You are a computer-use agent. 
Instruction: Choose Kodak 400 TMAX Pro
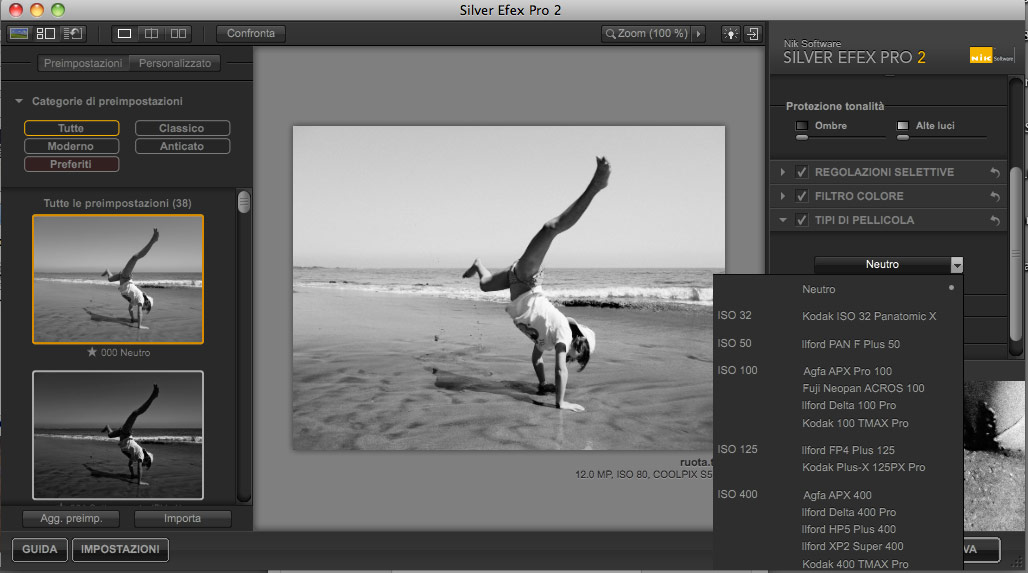855,564
